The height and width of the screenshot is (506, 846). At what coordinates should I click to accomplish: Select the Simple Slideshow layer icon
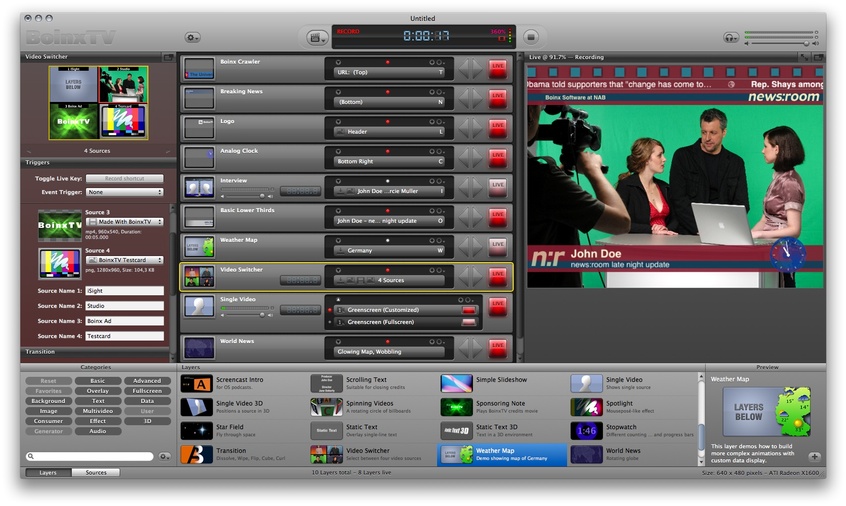[457, 383]
